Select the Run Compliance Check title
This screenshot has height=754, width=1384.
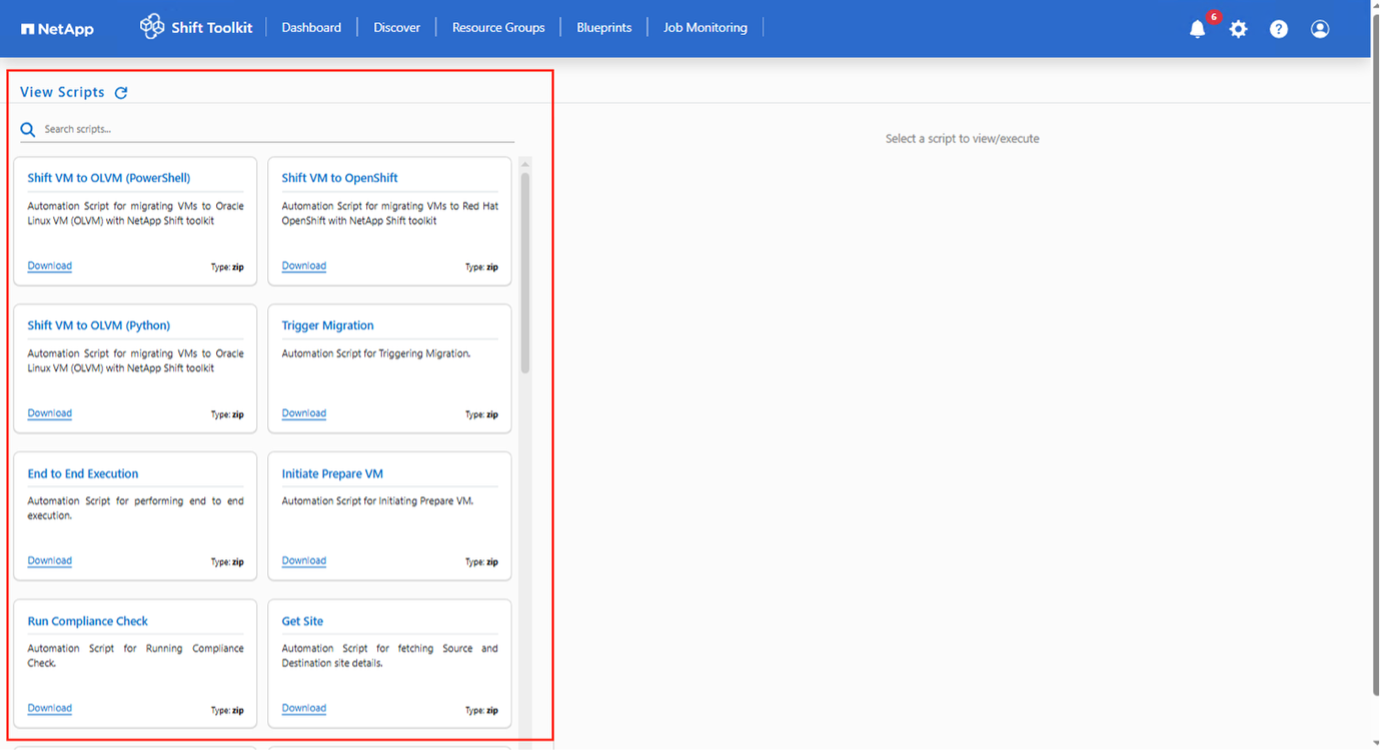[x=88, y=623]
